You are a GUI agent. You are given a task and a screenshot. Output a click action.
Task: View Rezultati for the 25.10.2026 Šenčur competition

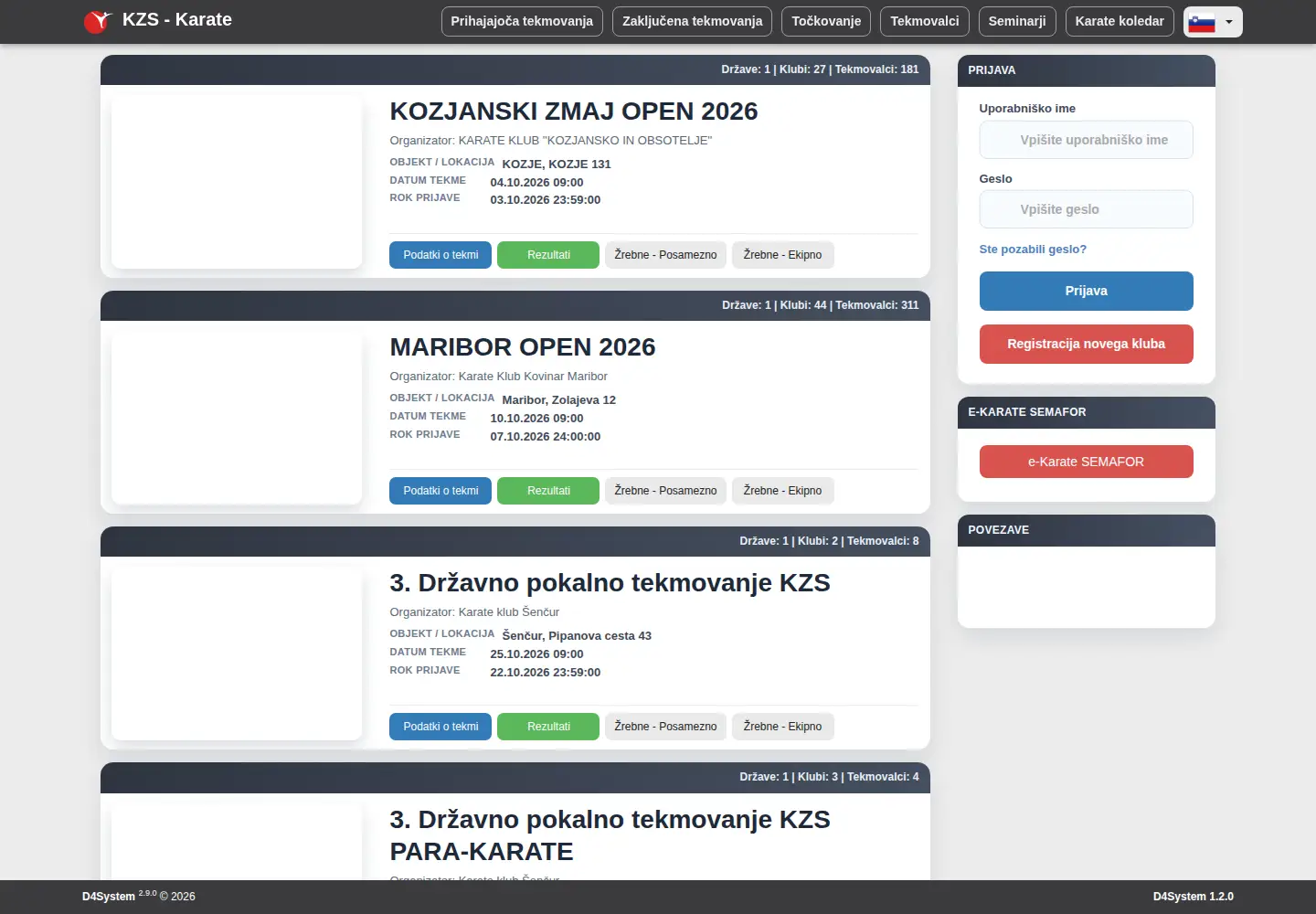pos(548,727)
